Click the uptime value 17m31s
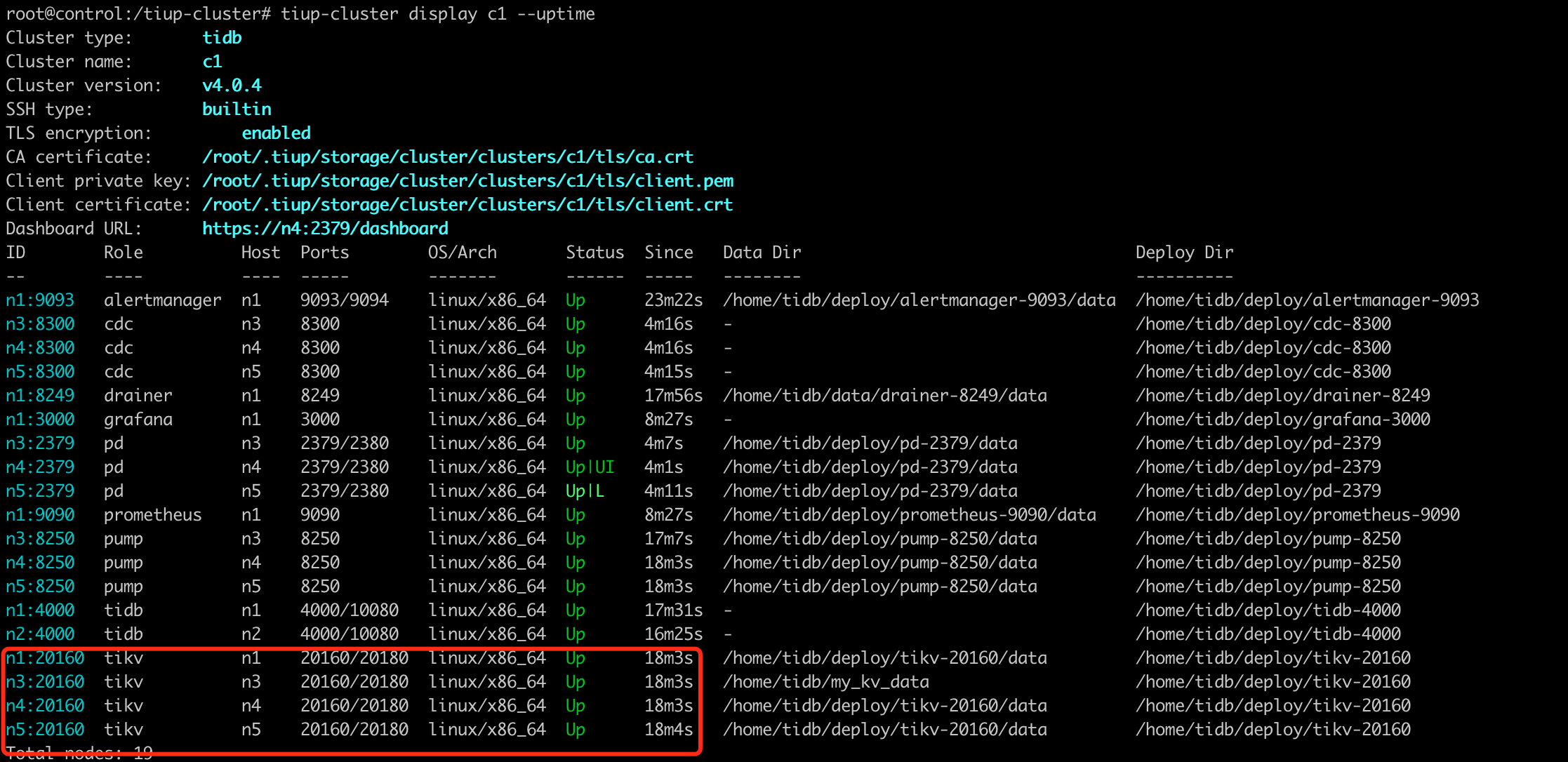The width and height of the screenshot is (1568, 762). [x=674, y=610]
